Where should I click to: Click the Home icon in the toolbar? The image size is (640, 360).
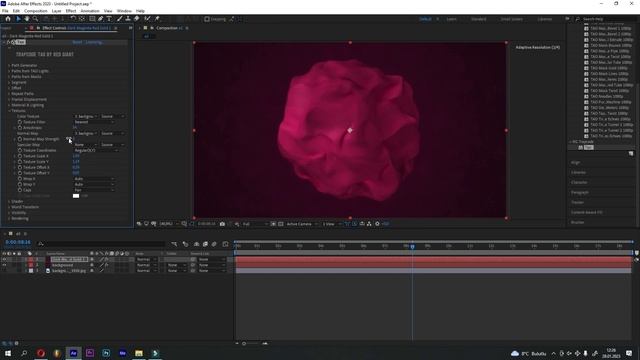coord(8,19)
